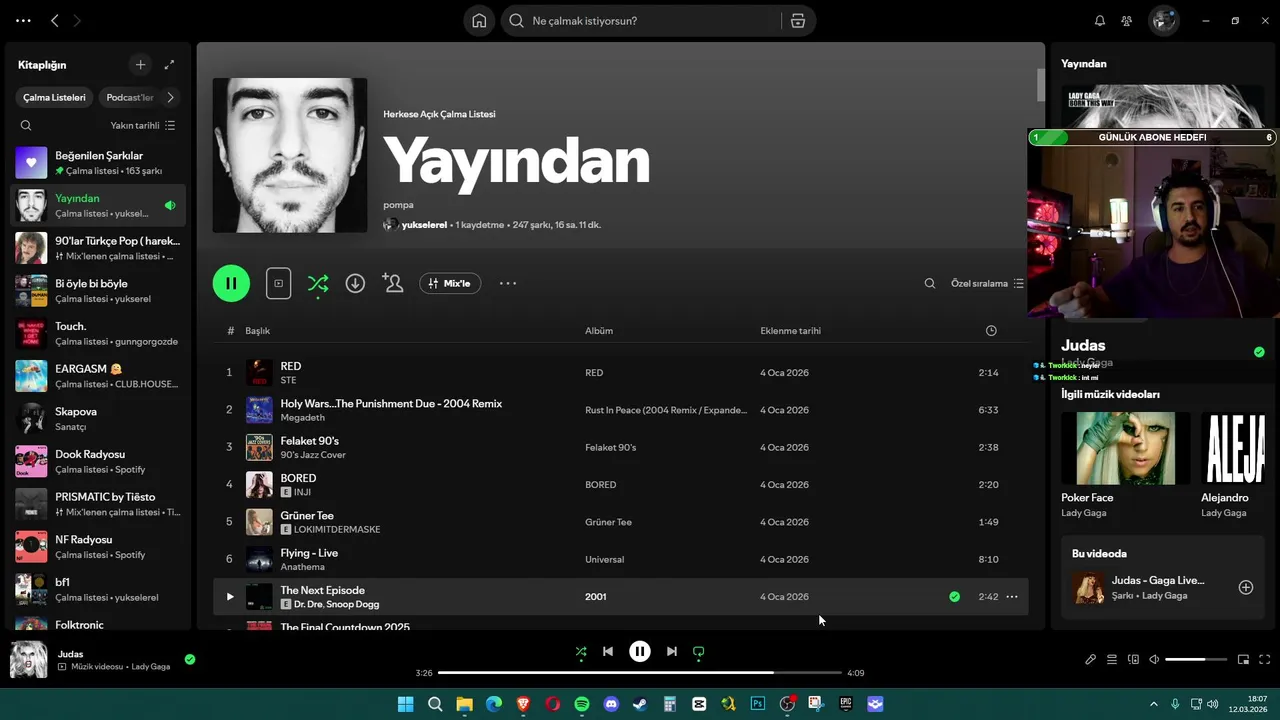Open more options for 'The Next Episode'
This screenshot has height=720, width=1280.
point(1012,597)
